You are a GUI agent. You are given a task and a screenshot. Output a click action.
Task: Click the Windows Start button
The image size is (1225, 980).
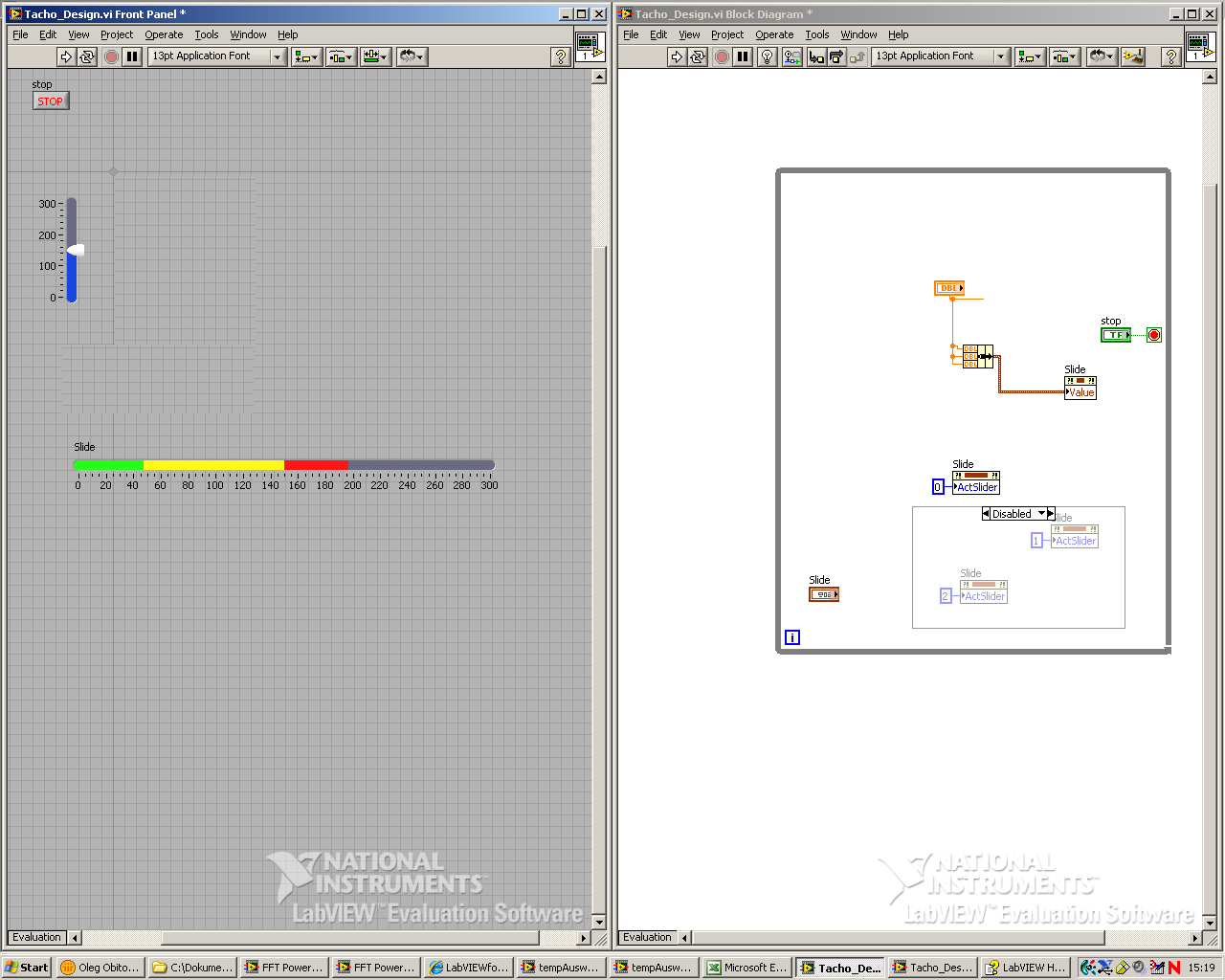[x=27, y=968]
